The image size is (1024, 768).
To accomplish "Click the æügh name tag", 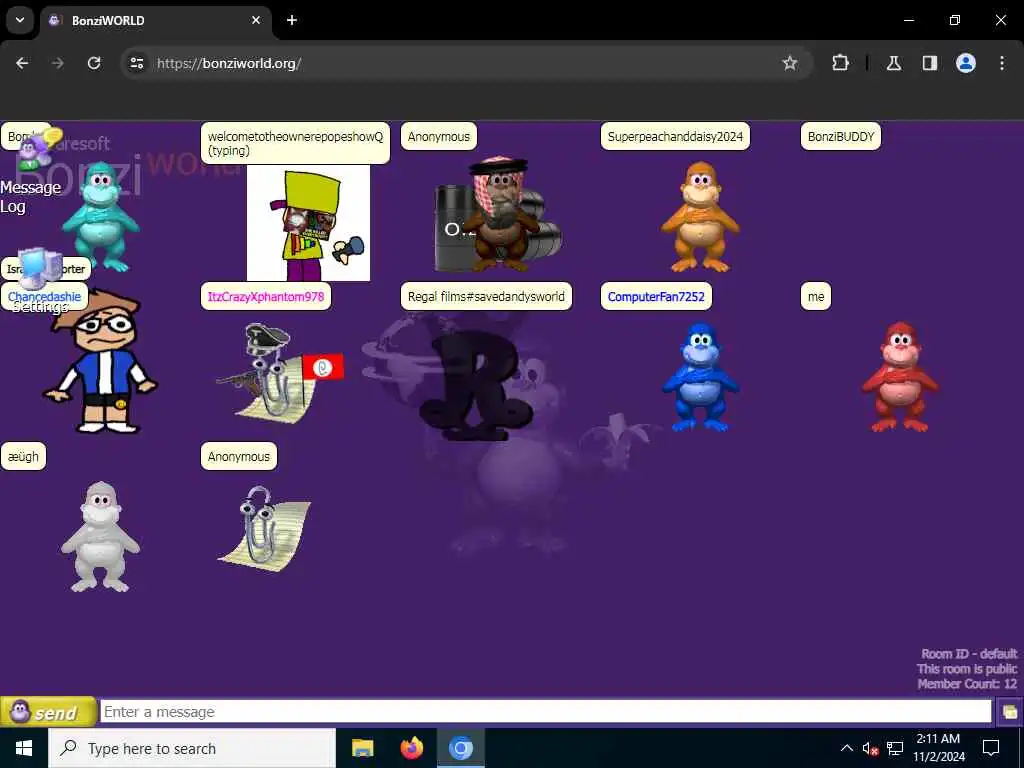I will pyautogui.click(x=24, y=456).
